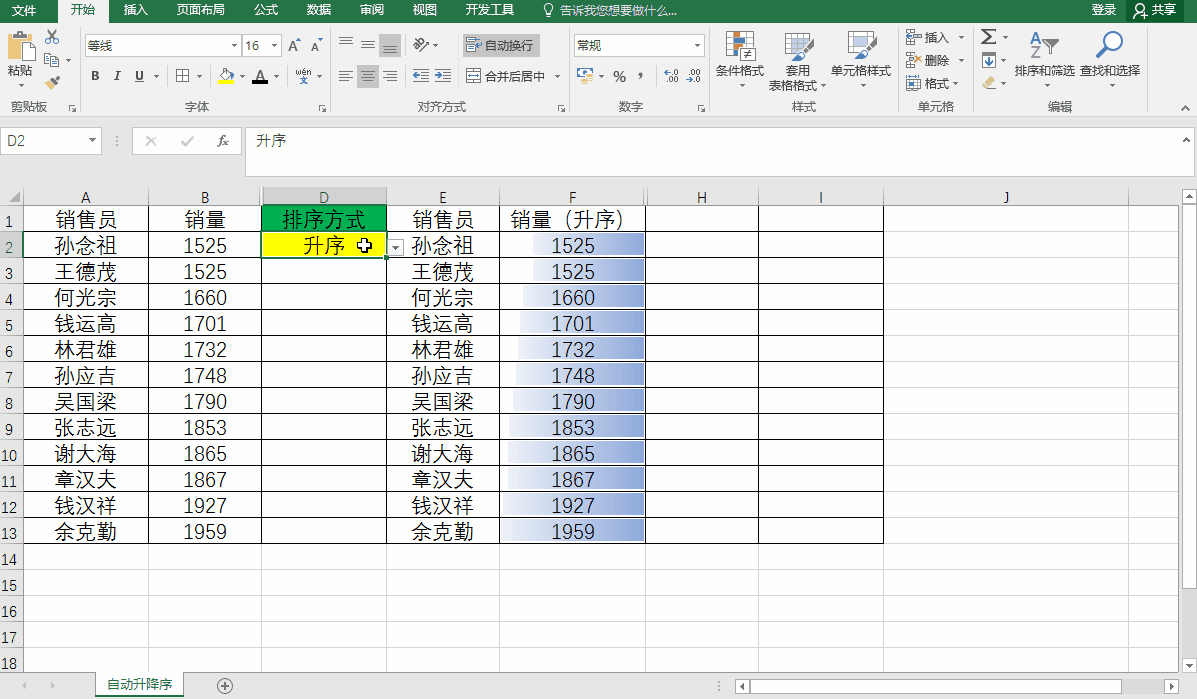Click the Borders icon
The width and height of the screenshot is (1197, 699).
182,76
